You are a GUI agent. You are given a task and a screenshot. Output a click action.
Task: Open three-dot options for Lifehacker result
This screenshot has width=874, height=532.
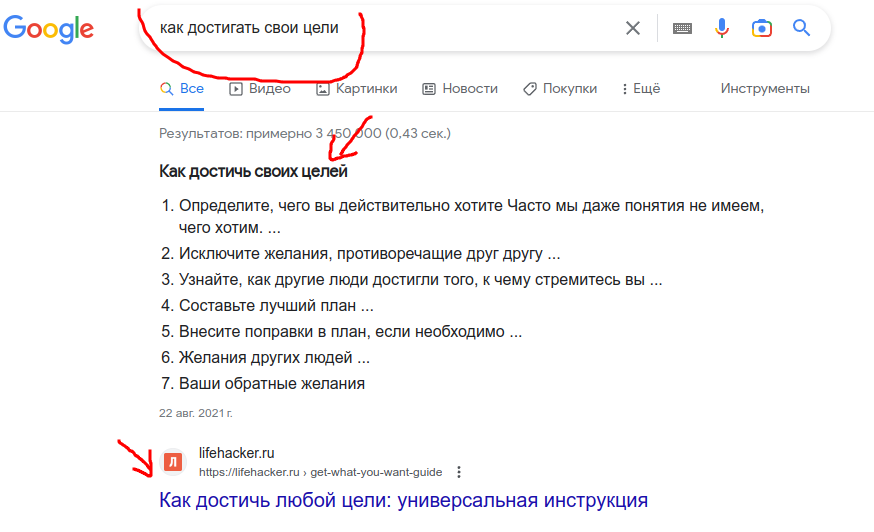[x=459, y=472]
